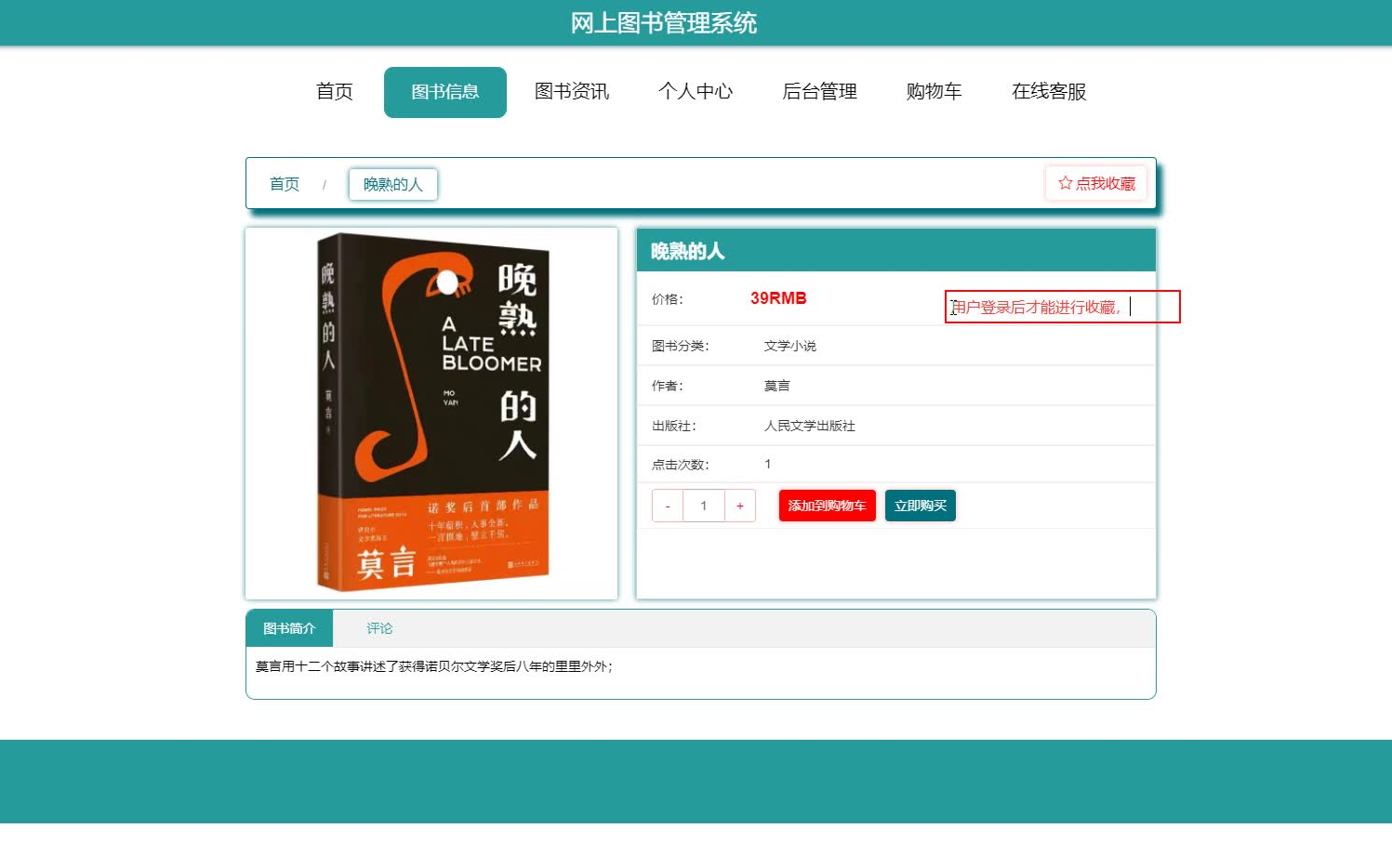Click the 首页 breadcrumb link
The height and width of the screenshot is (868, 1392).
pyautogui.click(x=285, y=184)
